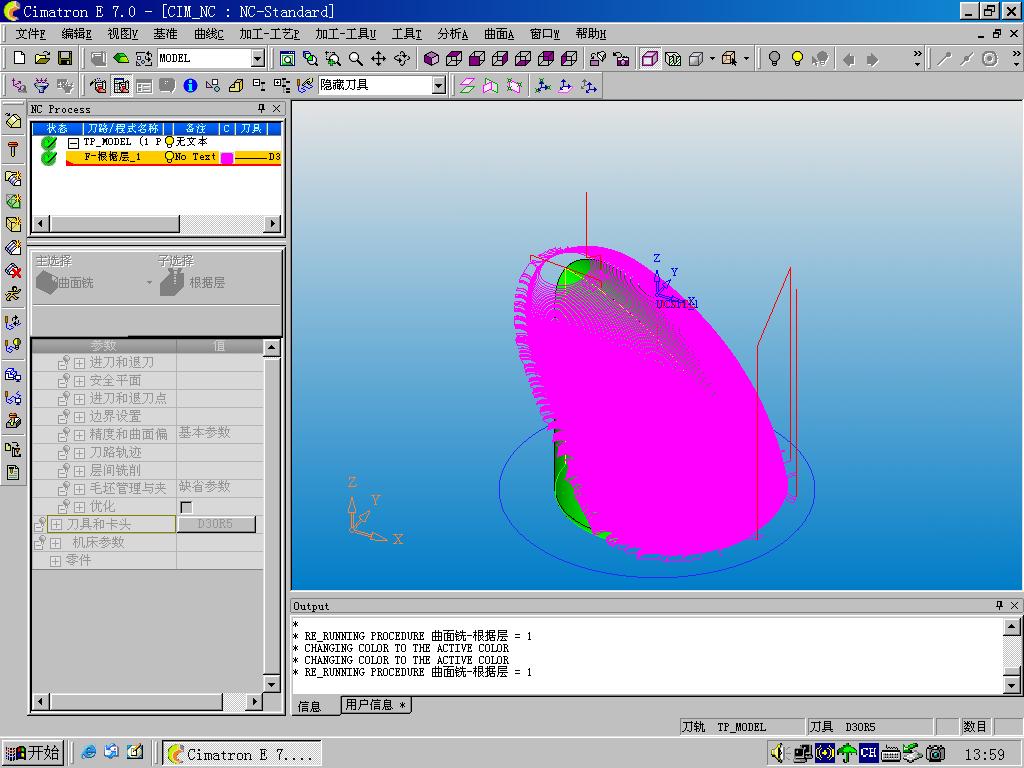Toggle the pink wireframe-shaded render mode
This screenshot has height=768, width=1024.
pyautogui.click(x=649, y=59)
